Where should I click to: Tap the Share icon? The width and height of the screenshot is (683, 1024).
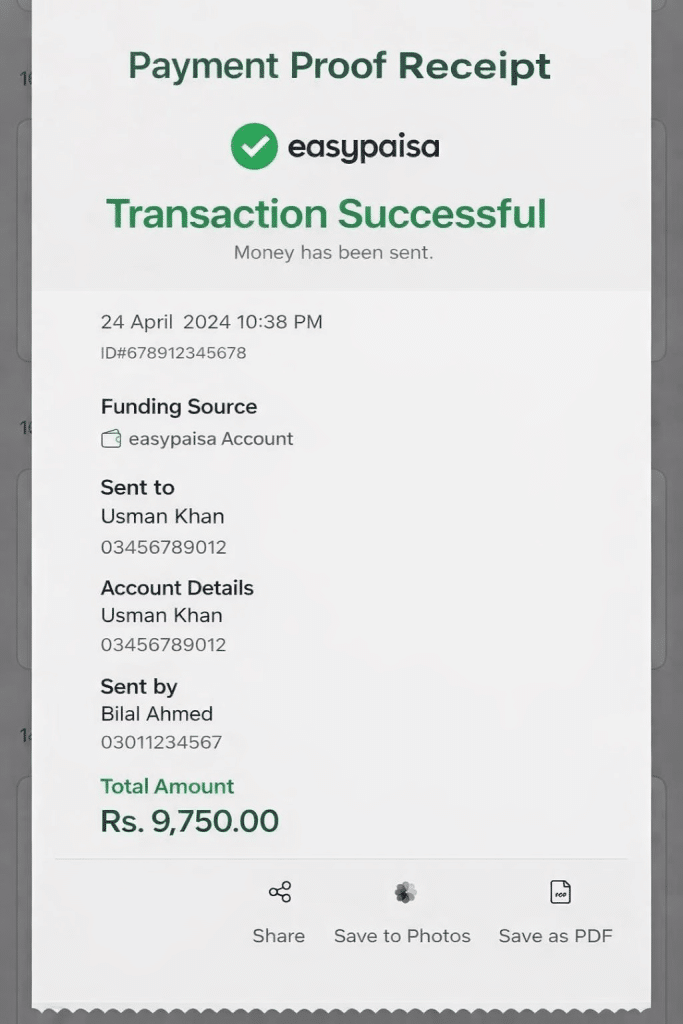coord(279,892)
